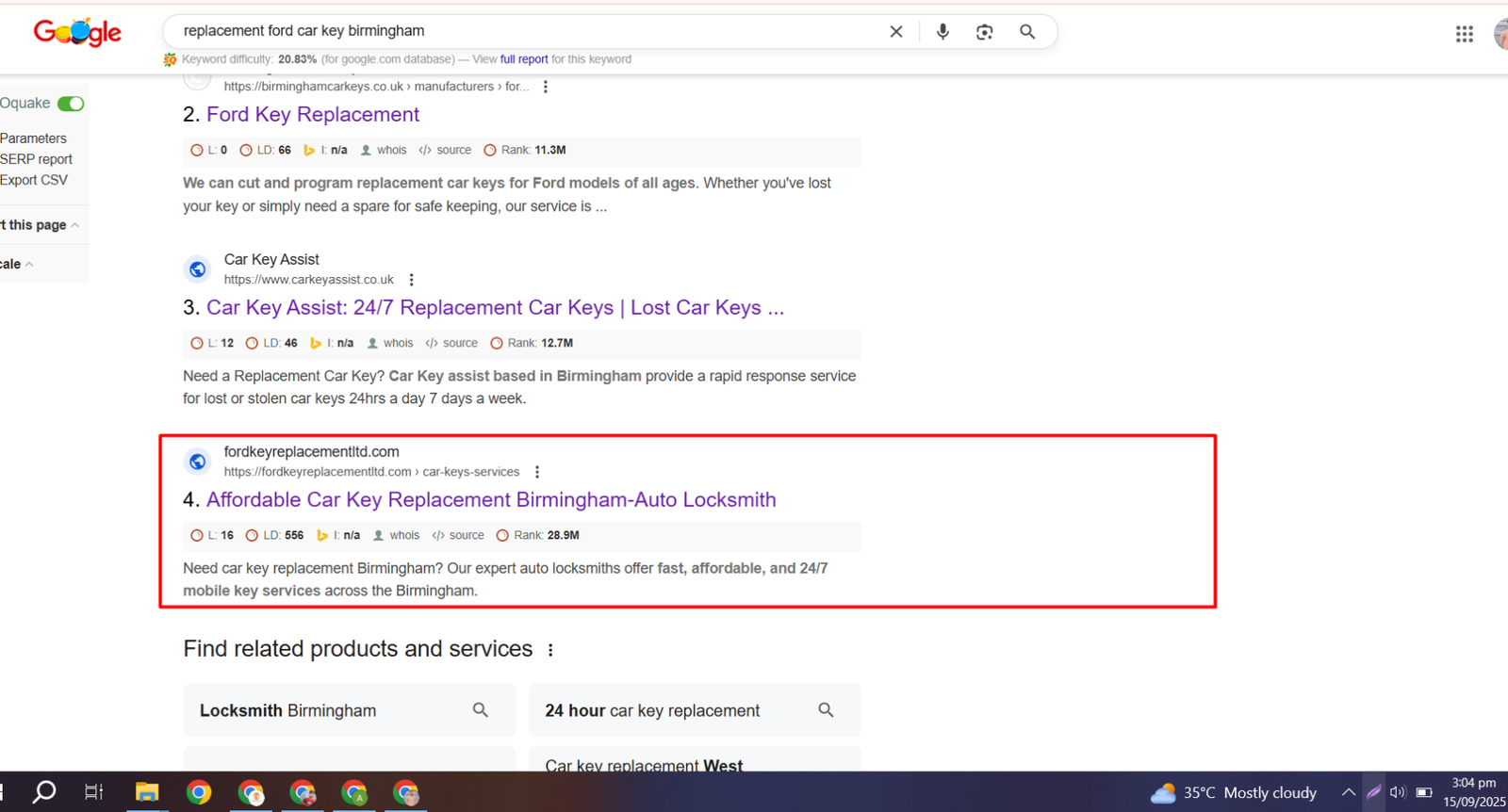Open the Google apps grid

(x=1464, y=34)
